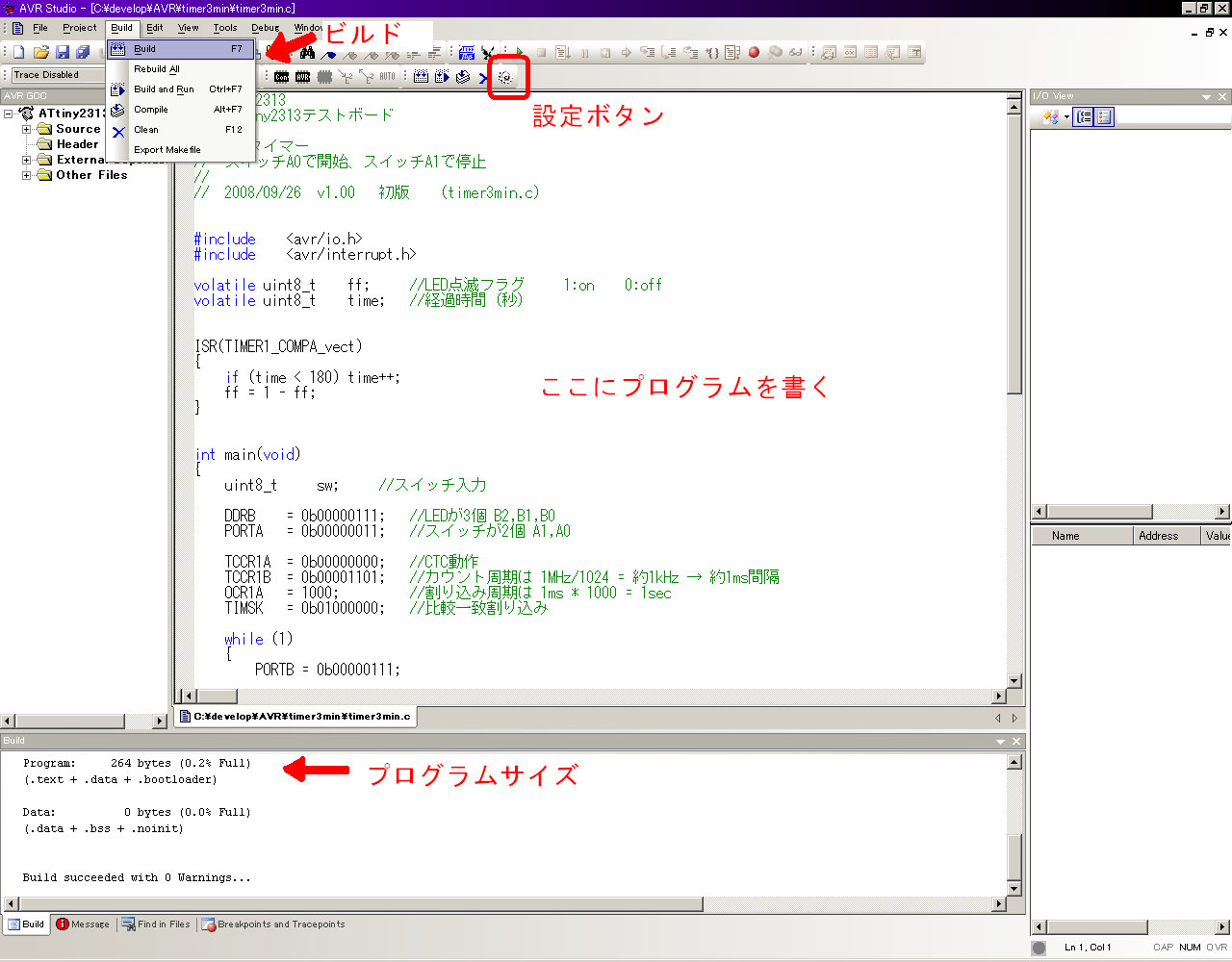The width and height of the screenshot is (1232, 962).
Task: Select Compile in the Build menu
Action: (181, 110)
